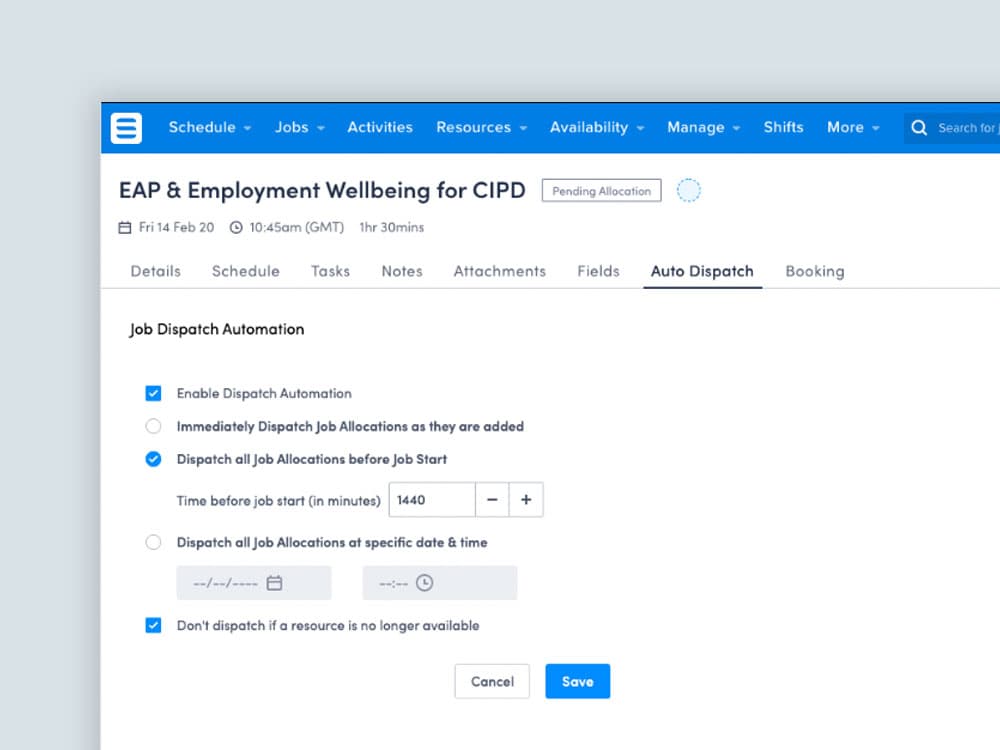Decrease minutes with the minus button
Screen dimensions: 1000x750
coord(492,500)
